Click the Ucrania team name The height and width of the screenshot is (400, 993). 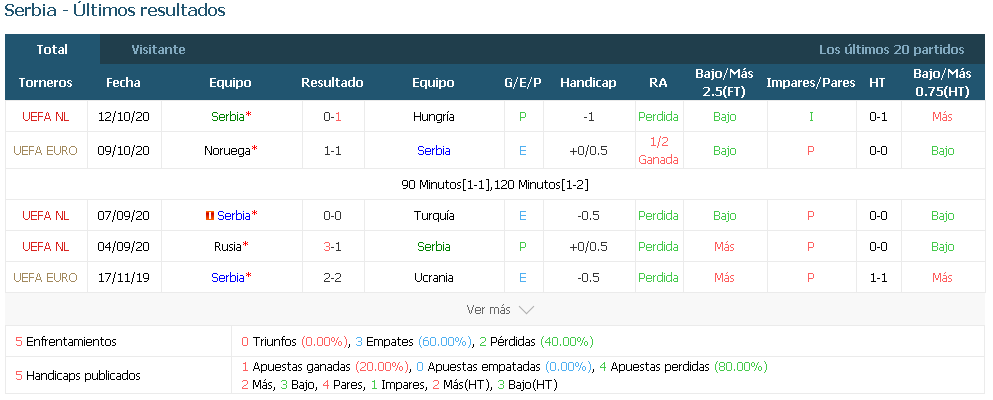[x=434, y=278]
